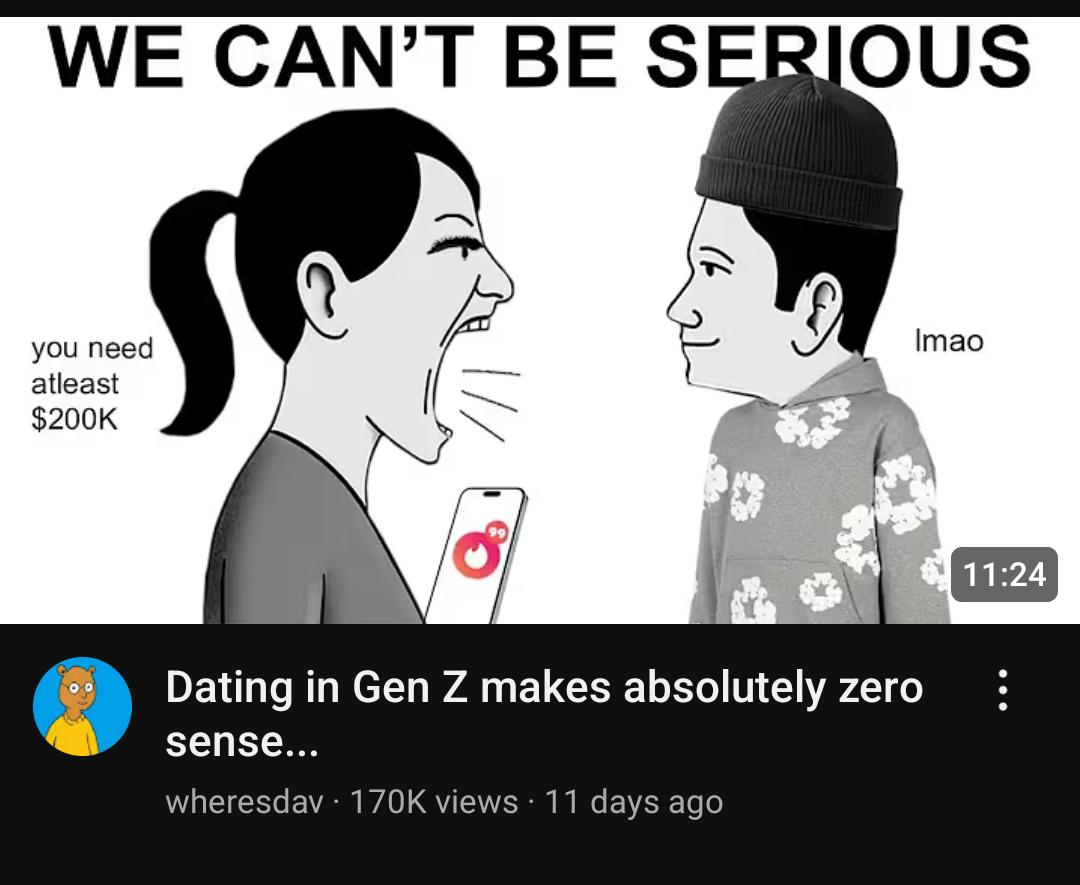The height and width of the screenshot is (885, 1080).
Task: Click the word 'sense...' in title
Action: click(242, 741)
